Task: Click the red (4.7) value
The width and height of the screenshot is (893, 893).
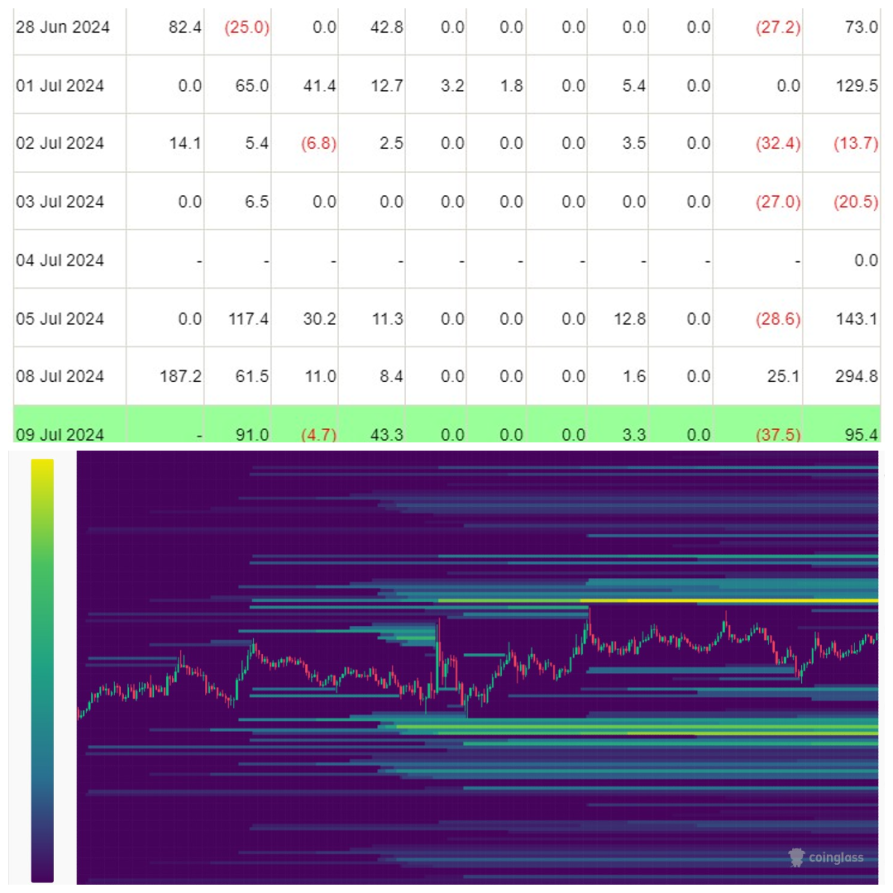Action: (x=318, y=435)
